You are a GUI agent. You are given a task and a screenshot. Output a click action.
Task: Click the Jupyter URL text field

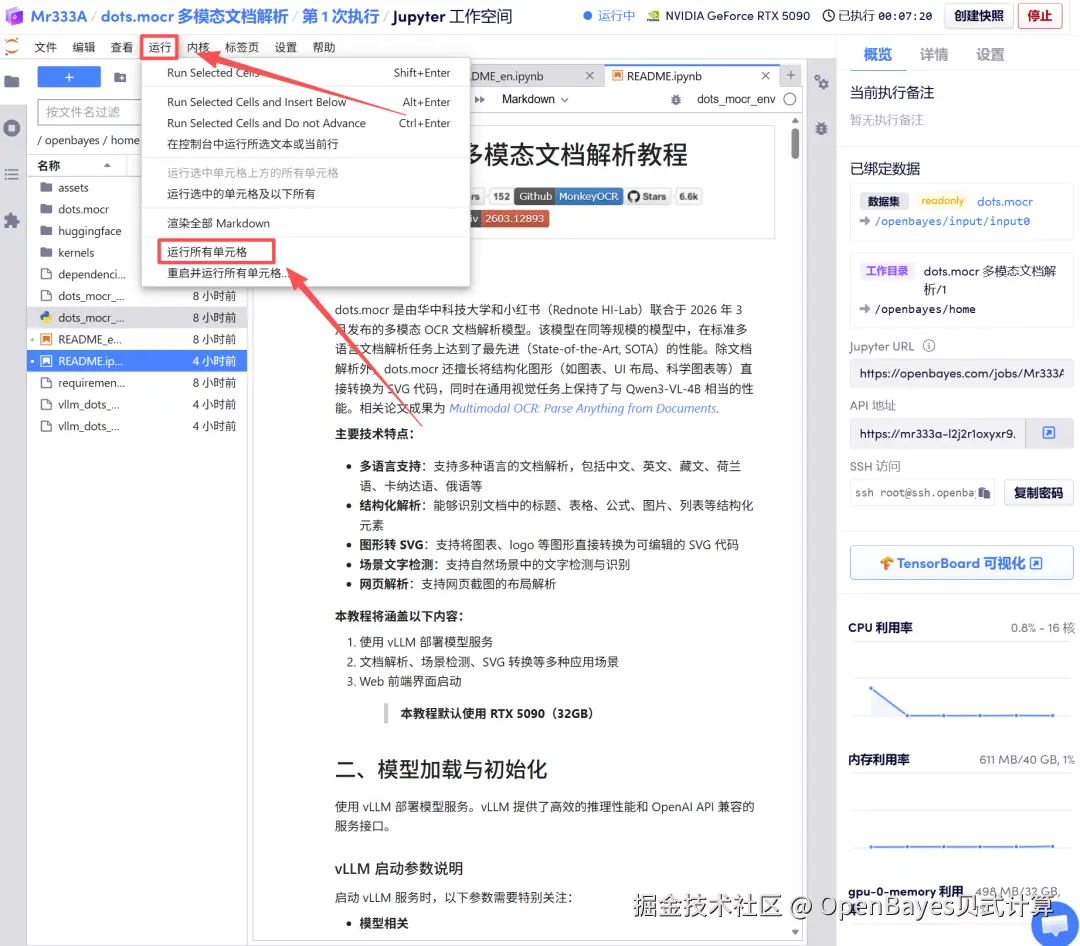pos(961,373)
